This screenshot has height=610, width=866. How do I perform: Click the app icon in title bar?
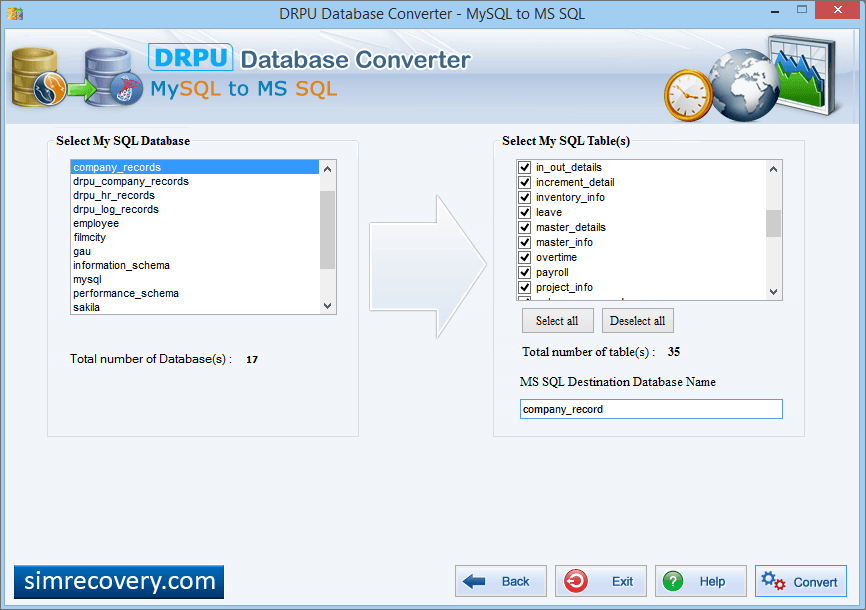(x=15, y=13)
